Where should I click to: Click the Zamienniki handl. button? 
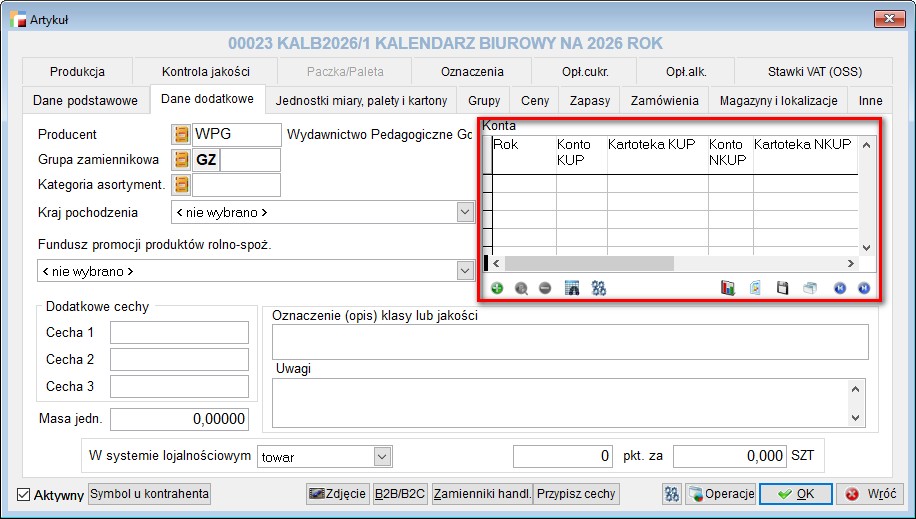(480, 494)
